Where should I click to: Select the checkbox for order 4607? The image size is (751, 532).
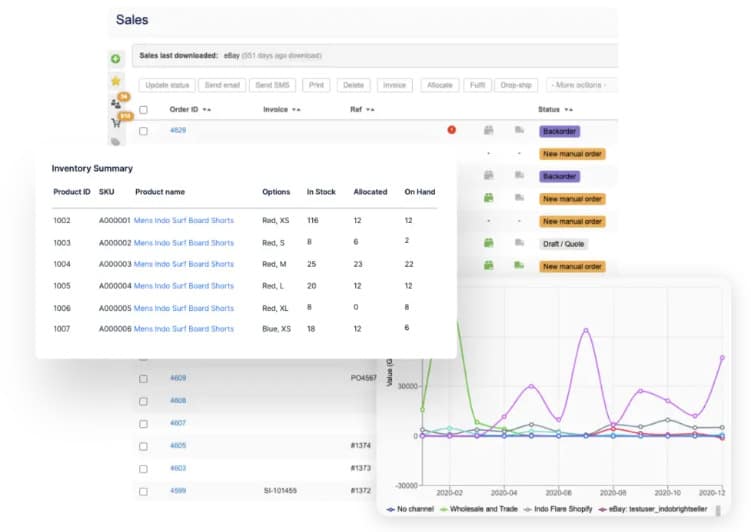pos(143,424)
